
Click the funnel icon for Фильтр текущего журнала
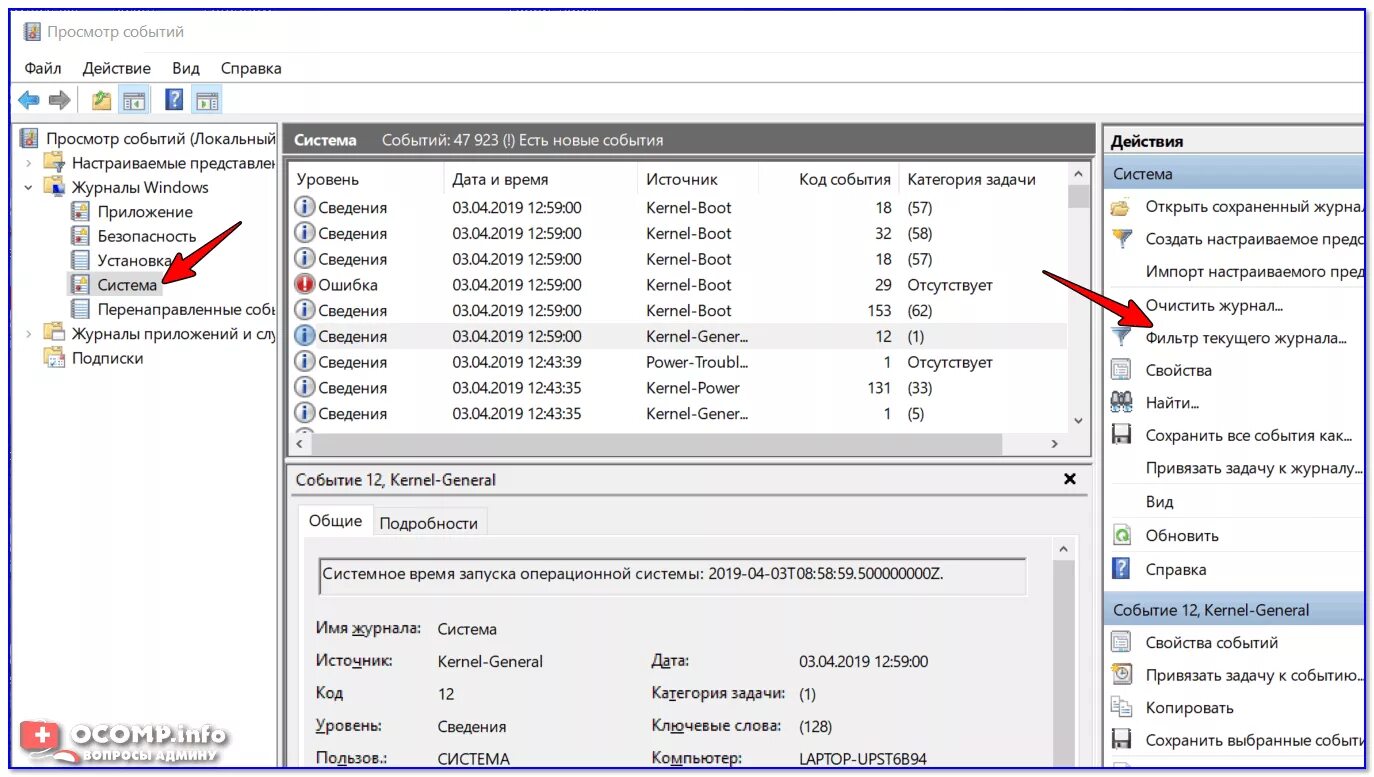click(1122, 338)
